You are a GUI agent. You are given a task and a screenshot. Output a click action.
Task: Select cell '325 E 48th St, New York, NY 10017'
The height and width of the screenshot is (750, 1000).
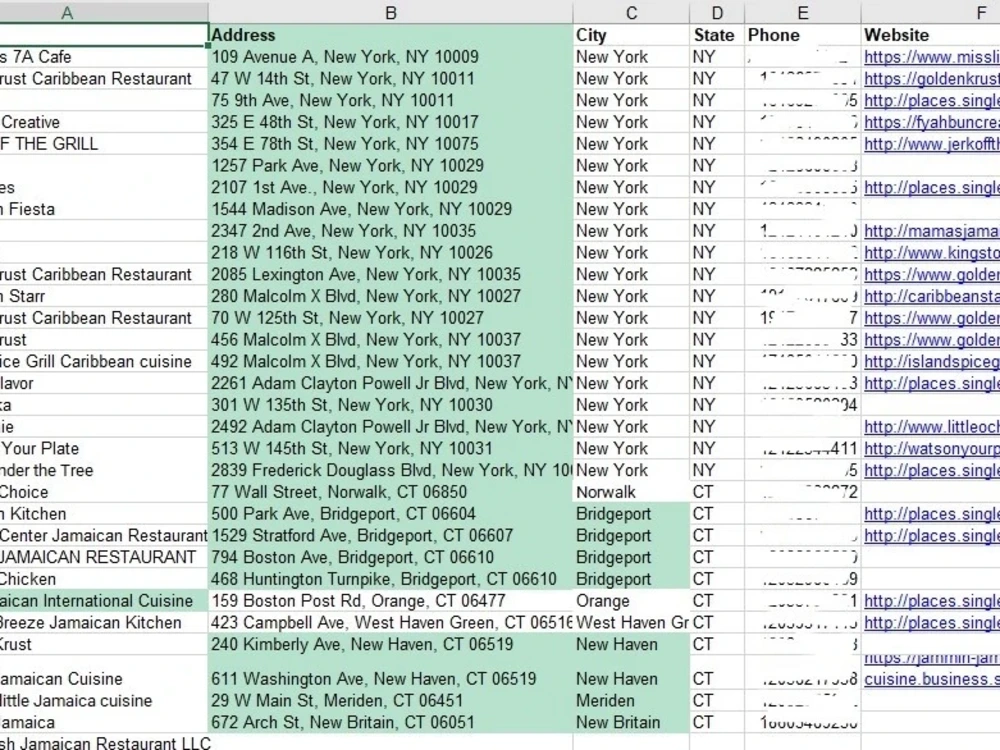click(x=390, y=122)
